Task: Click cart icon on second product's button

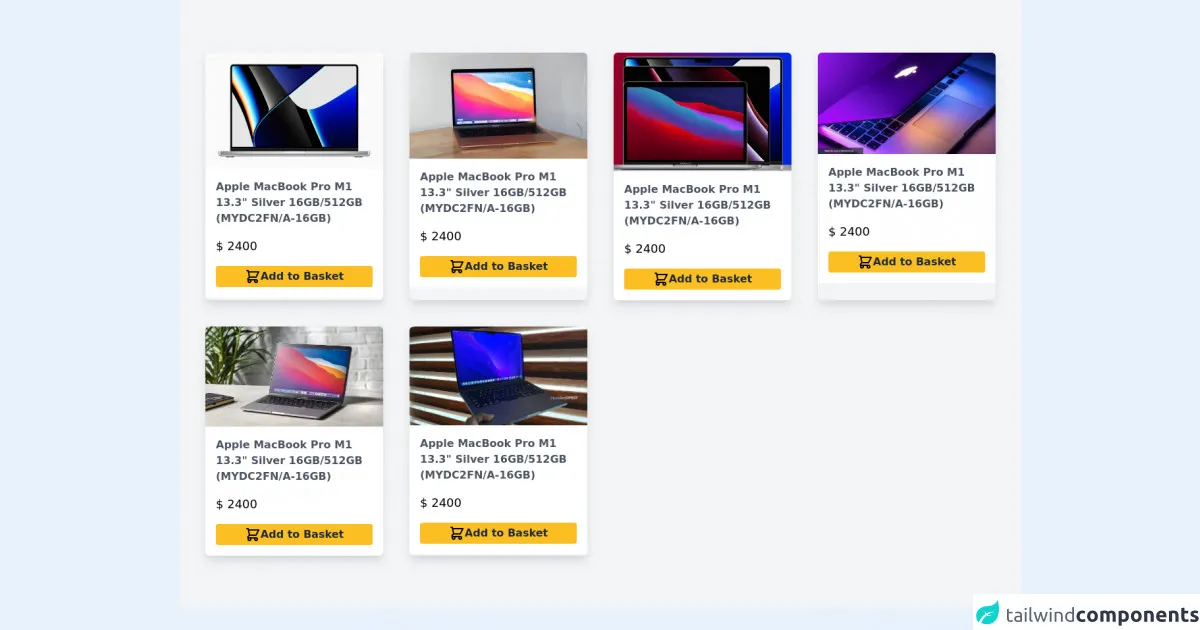Action: tap(456, 266)
